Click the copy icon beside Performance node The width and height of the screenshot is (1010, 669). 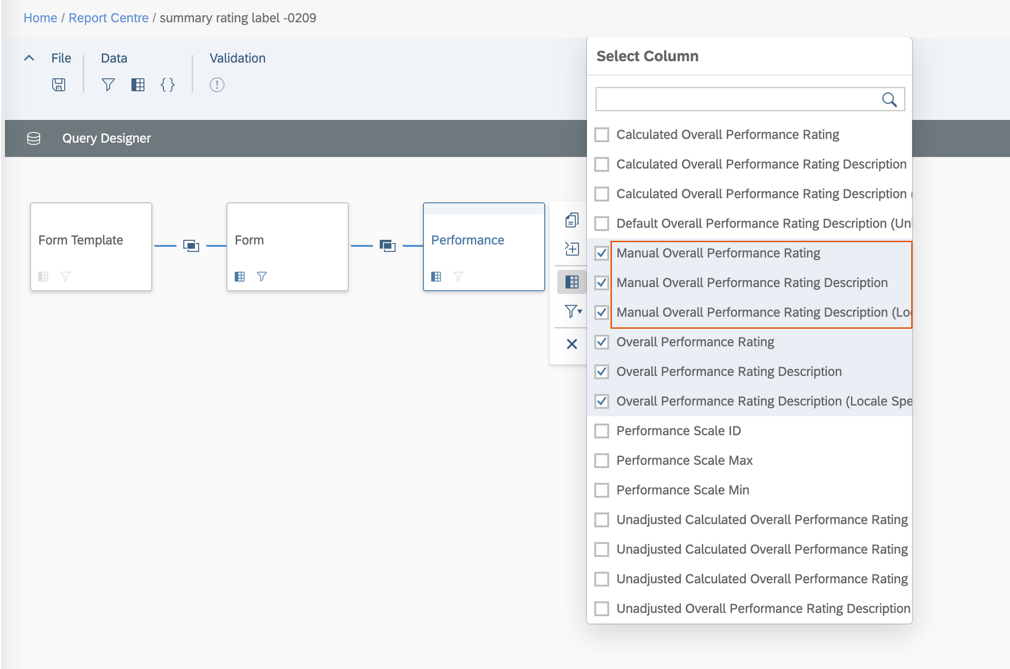pos(572,220)
